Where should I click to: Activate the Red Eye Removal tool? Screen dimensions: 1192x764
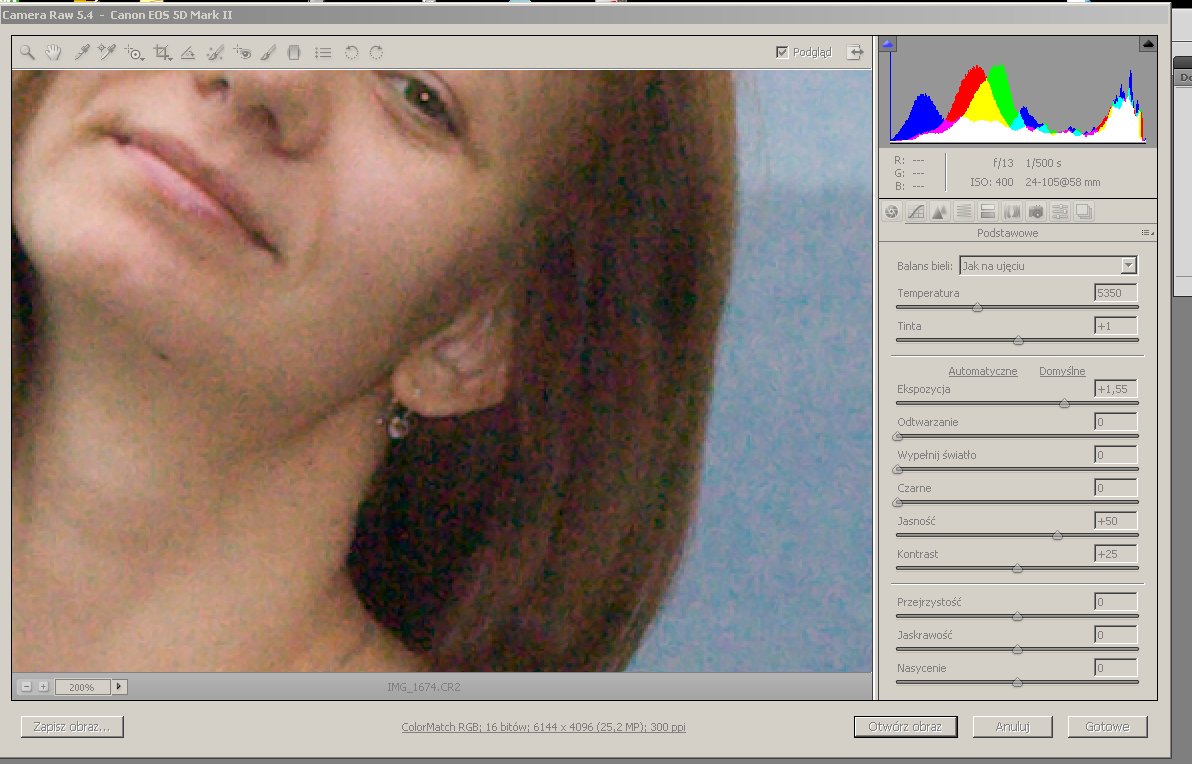coord(241,53)
